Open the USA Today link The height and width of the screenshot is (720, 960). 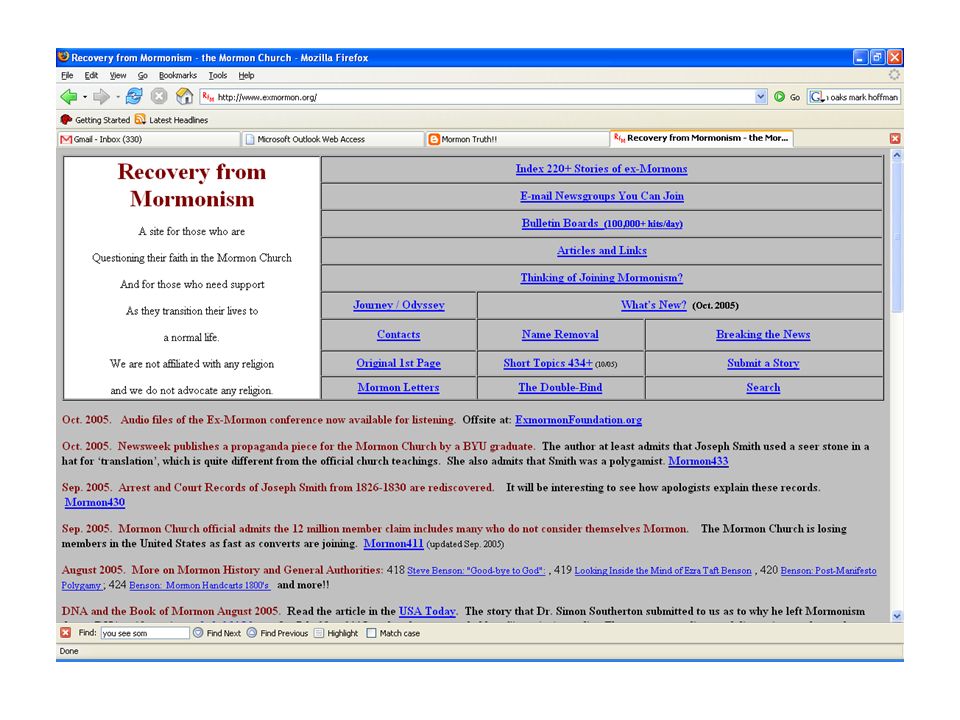tap(427, 611)
